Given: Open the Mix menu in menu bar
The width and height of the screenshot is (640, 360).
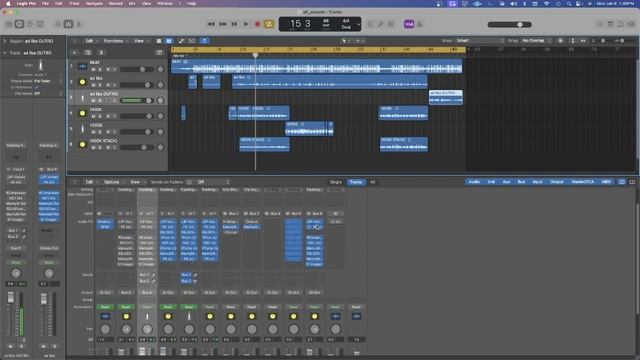Looking at the screenshot, I should [x=132, y=3].
